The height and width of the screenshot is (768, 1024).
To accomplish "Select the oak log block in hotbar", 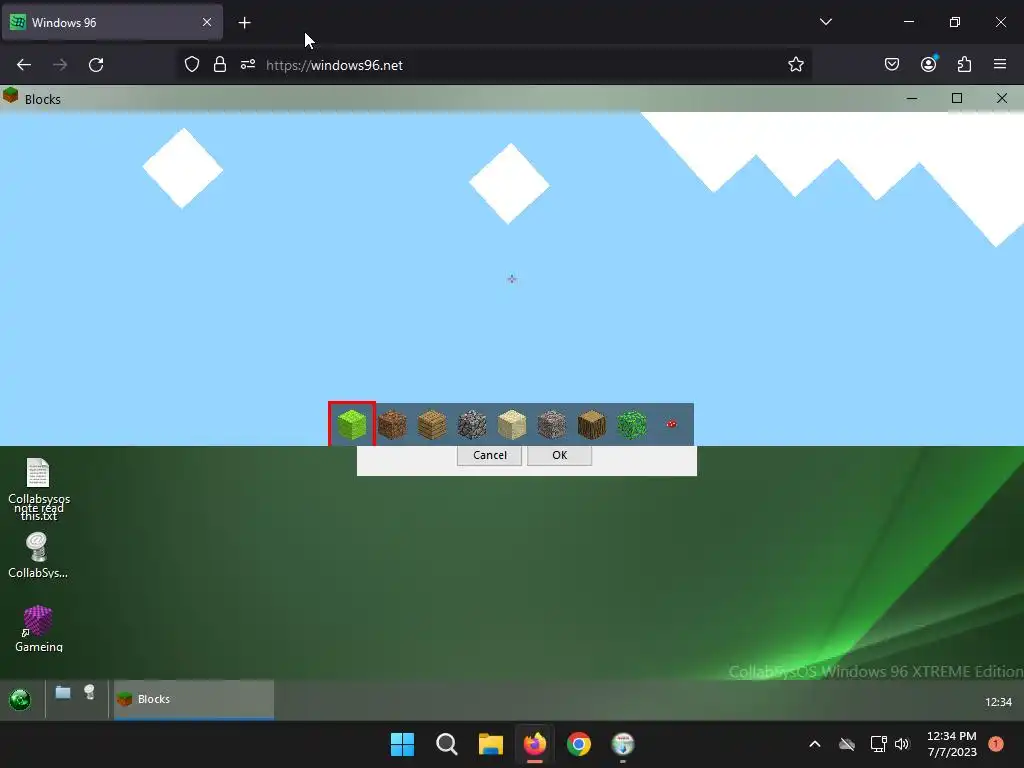I will tap(592, 424).
